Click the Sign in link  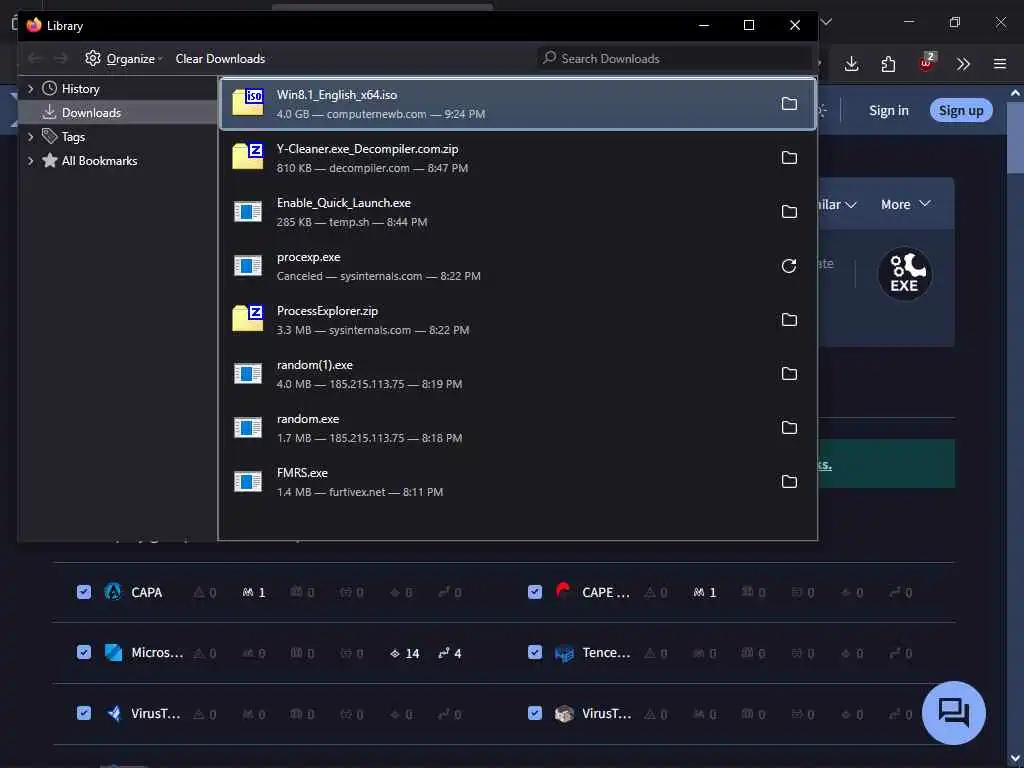click(x=888, y=110)
